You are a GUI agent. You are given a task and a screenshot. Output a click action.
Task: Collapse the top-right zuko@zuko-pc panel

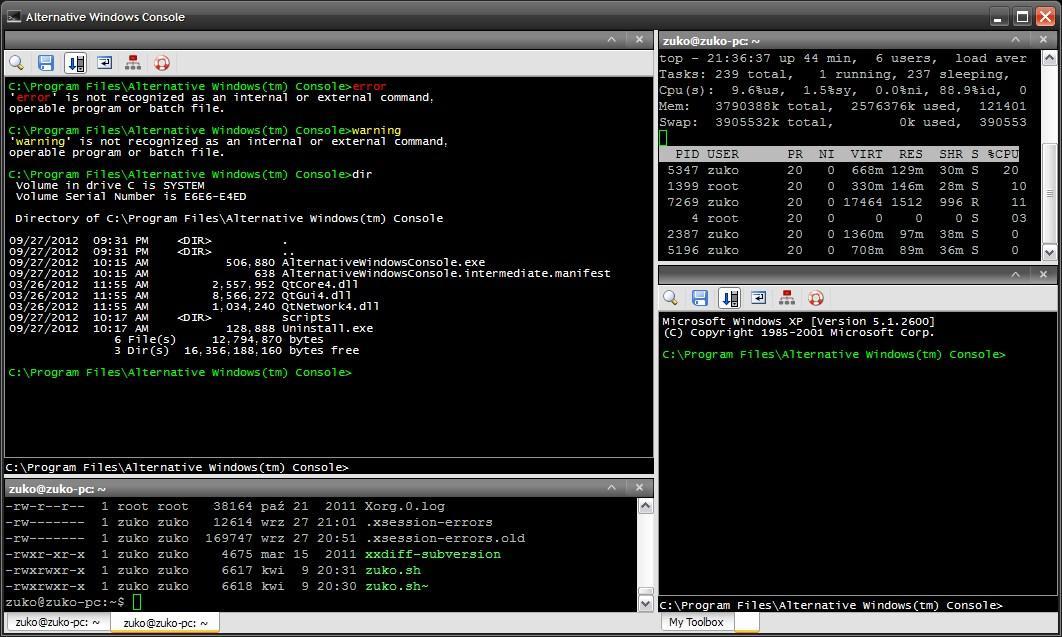click(x=1016, y=40)
